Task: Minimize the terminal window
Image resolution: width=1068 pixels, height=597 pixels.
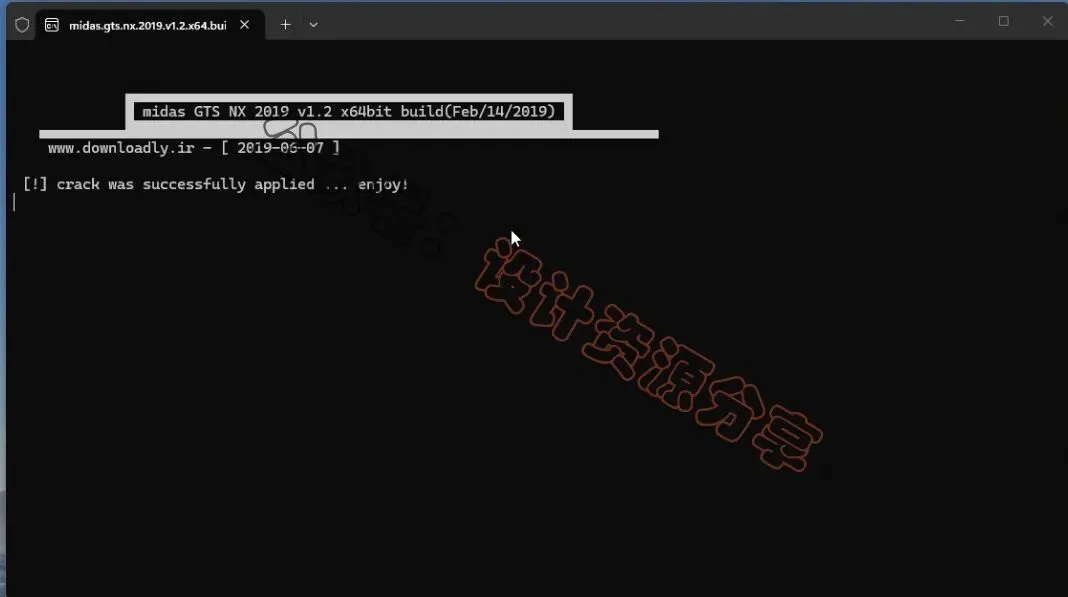Action: (x=960, y=21)
